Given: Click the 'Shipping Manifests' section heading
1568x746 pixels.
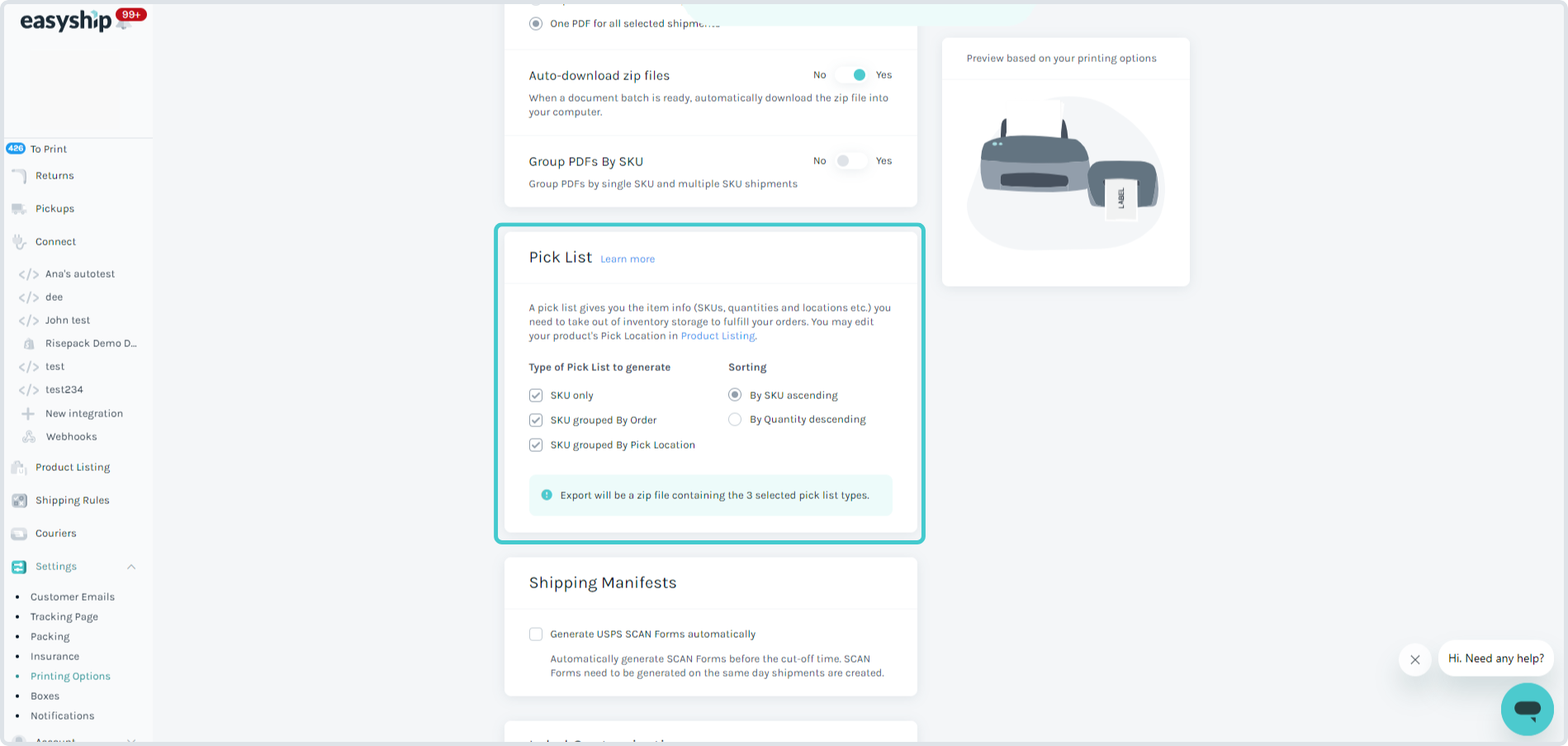Looking at the screenshot, I should tap(603, 583).
